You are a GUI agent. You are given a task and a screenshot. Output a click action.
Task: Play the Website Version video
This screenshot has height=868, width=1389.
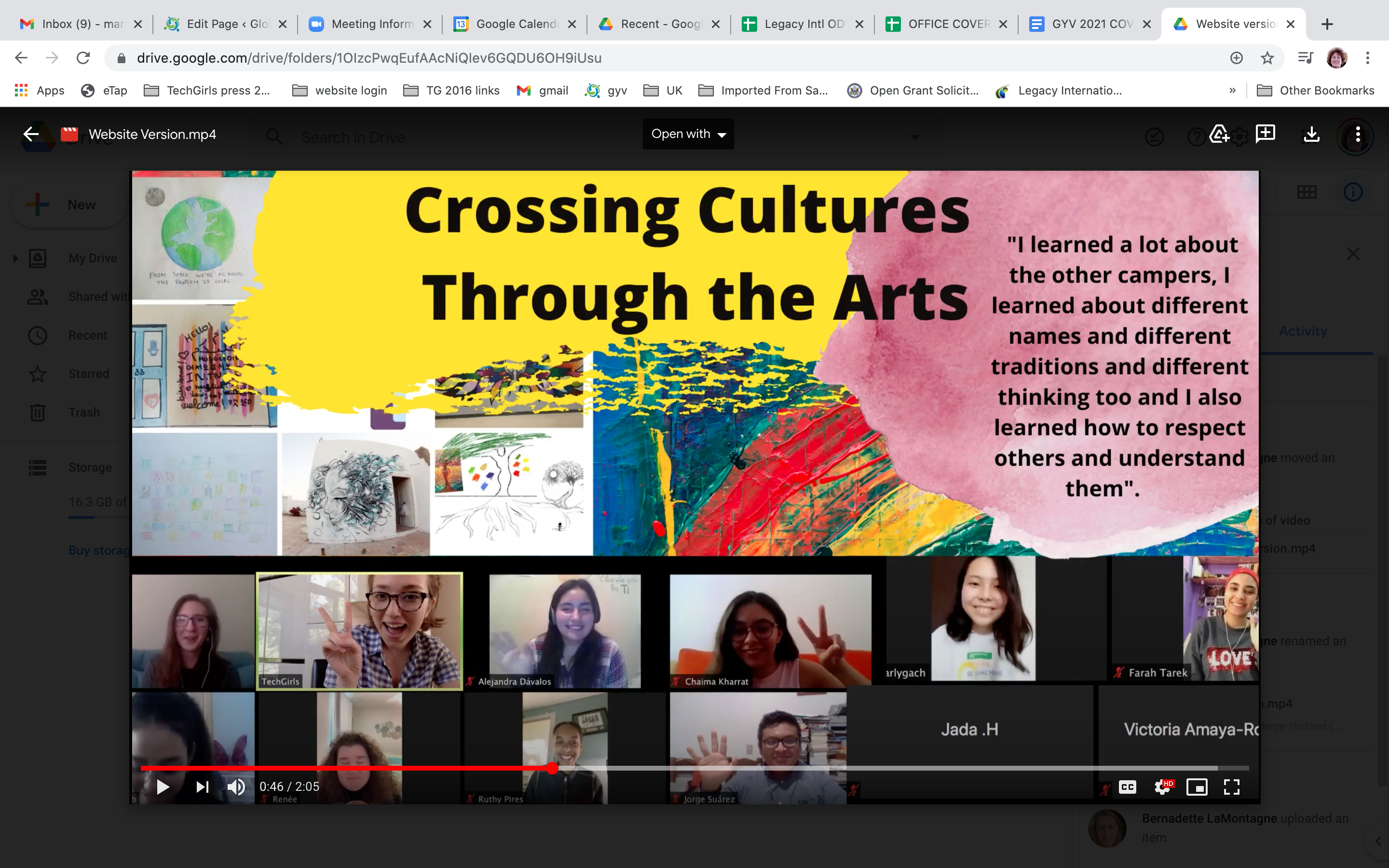point(163,787)
